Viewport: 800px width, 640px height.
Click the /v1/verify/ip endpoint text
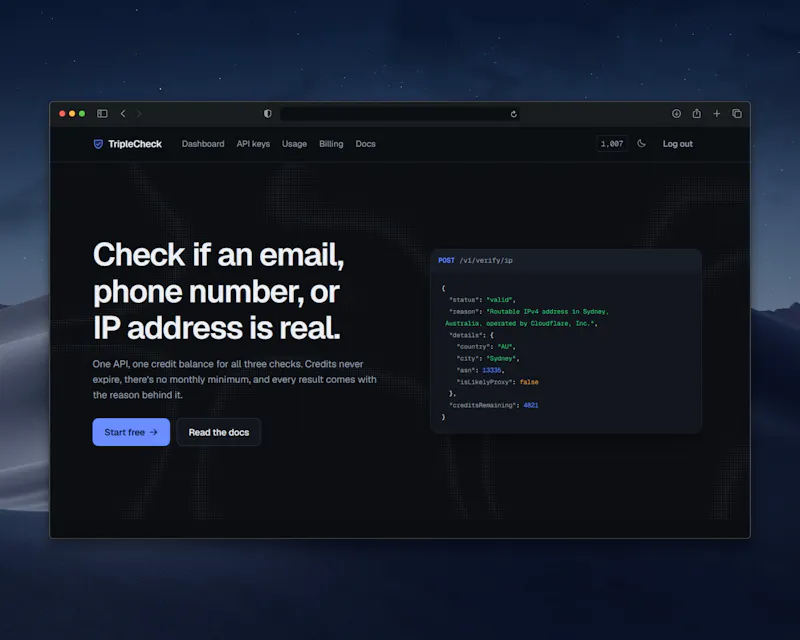486,260
